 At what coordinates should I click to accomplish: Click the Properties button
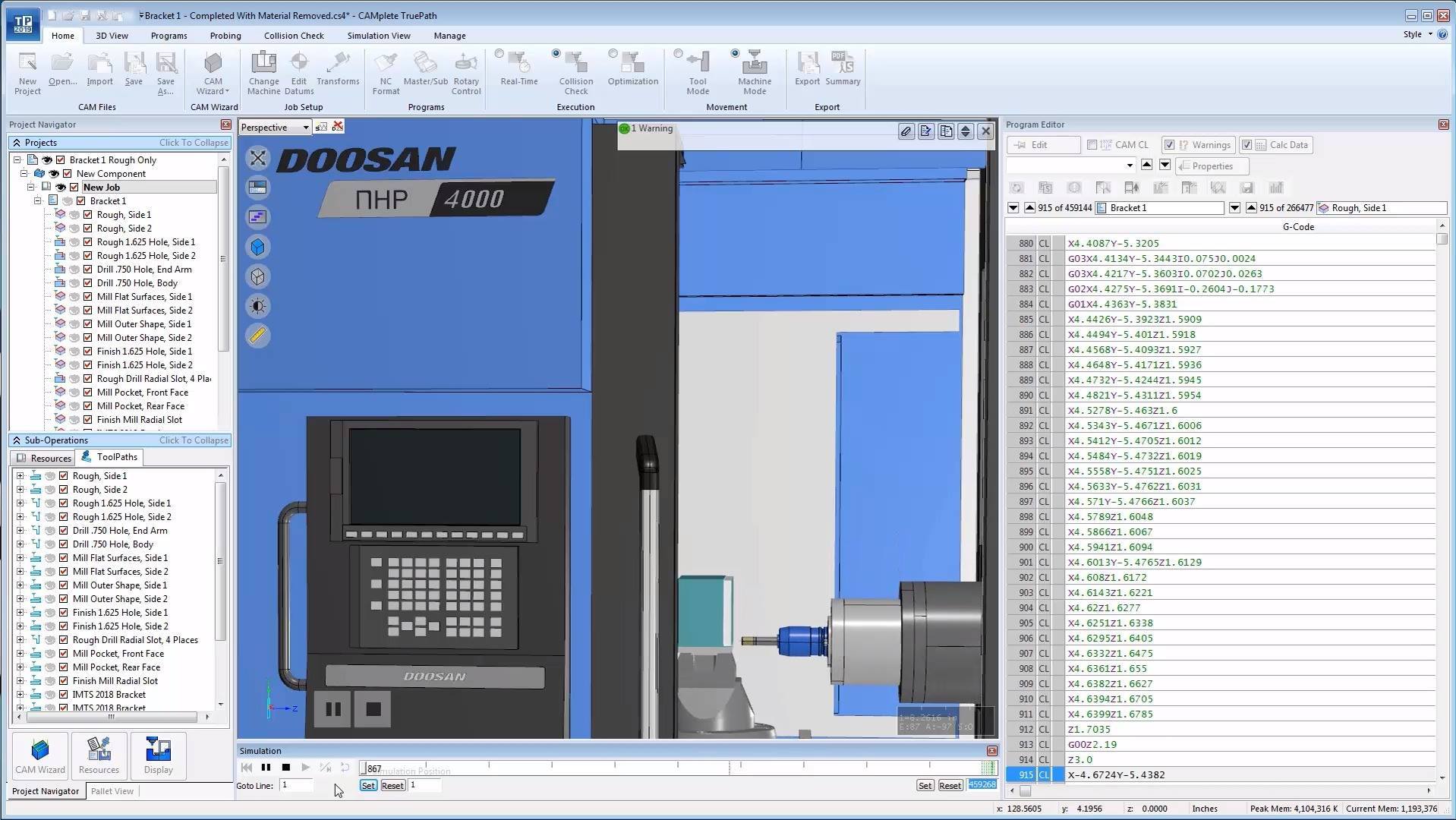click(1212, 166)
